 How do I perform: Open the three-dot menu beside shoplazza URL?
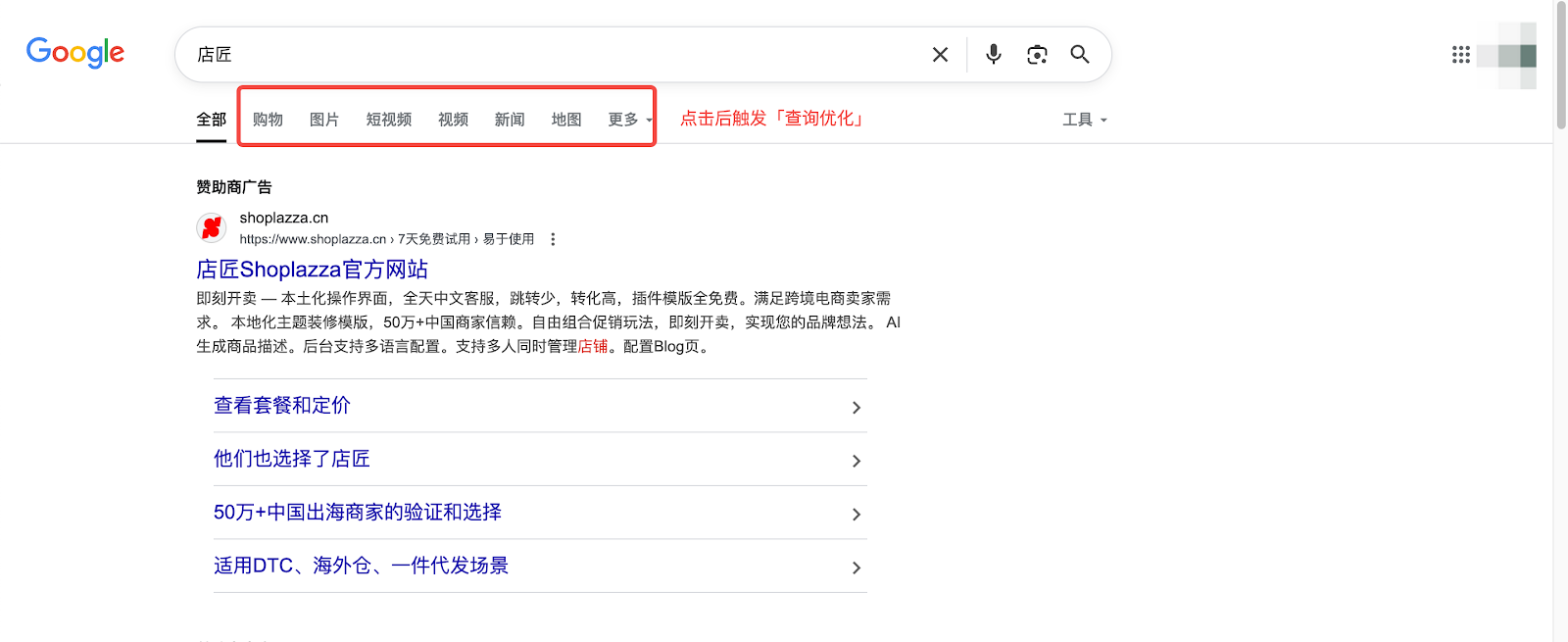(553, 239)
